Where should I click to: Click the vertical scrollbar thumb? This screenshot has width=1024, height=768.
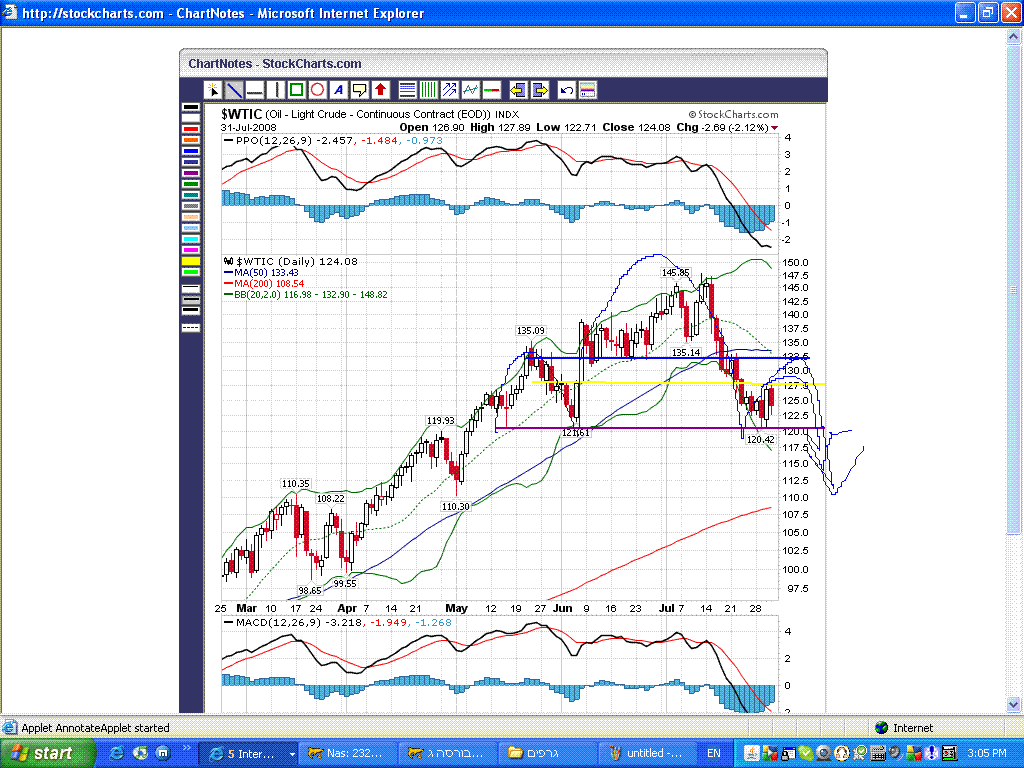(x=1014, y=289)
